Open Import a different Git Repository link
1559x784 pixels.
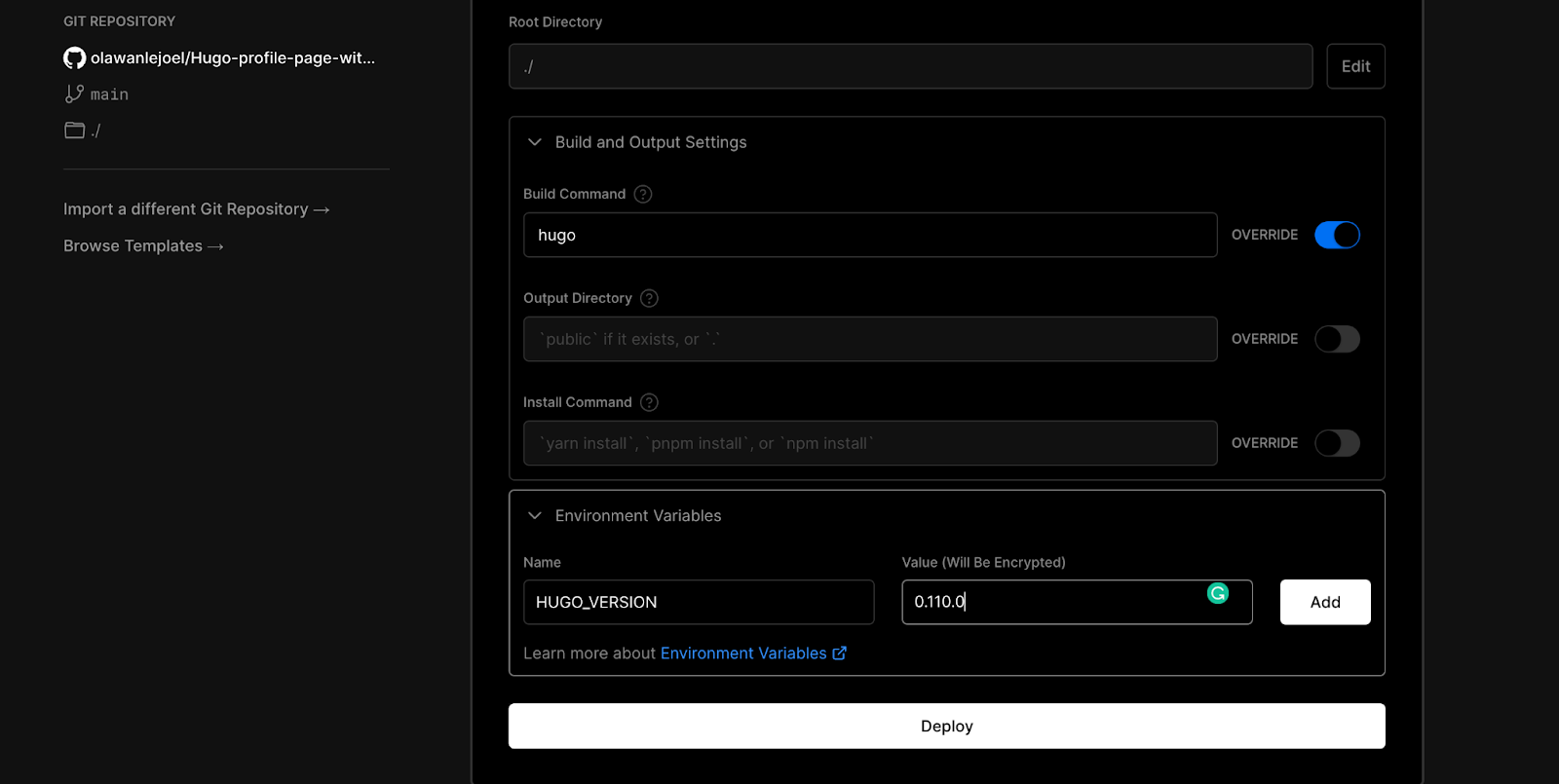tap(196, 209)
